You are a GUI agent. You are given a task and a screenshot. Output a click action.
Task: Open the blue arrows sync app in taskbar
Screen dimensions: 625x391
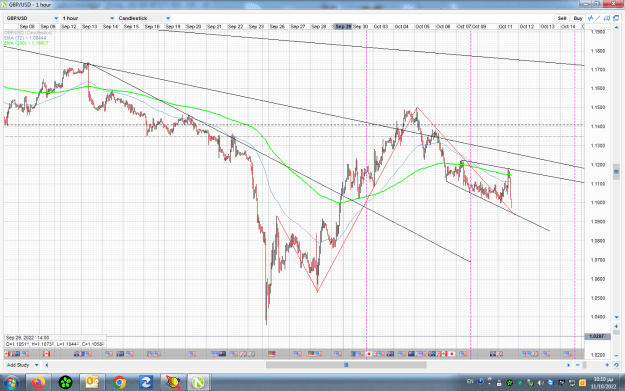click(146, 383)
